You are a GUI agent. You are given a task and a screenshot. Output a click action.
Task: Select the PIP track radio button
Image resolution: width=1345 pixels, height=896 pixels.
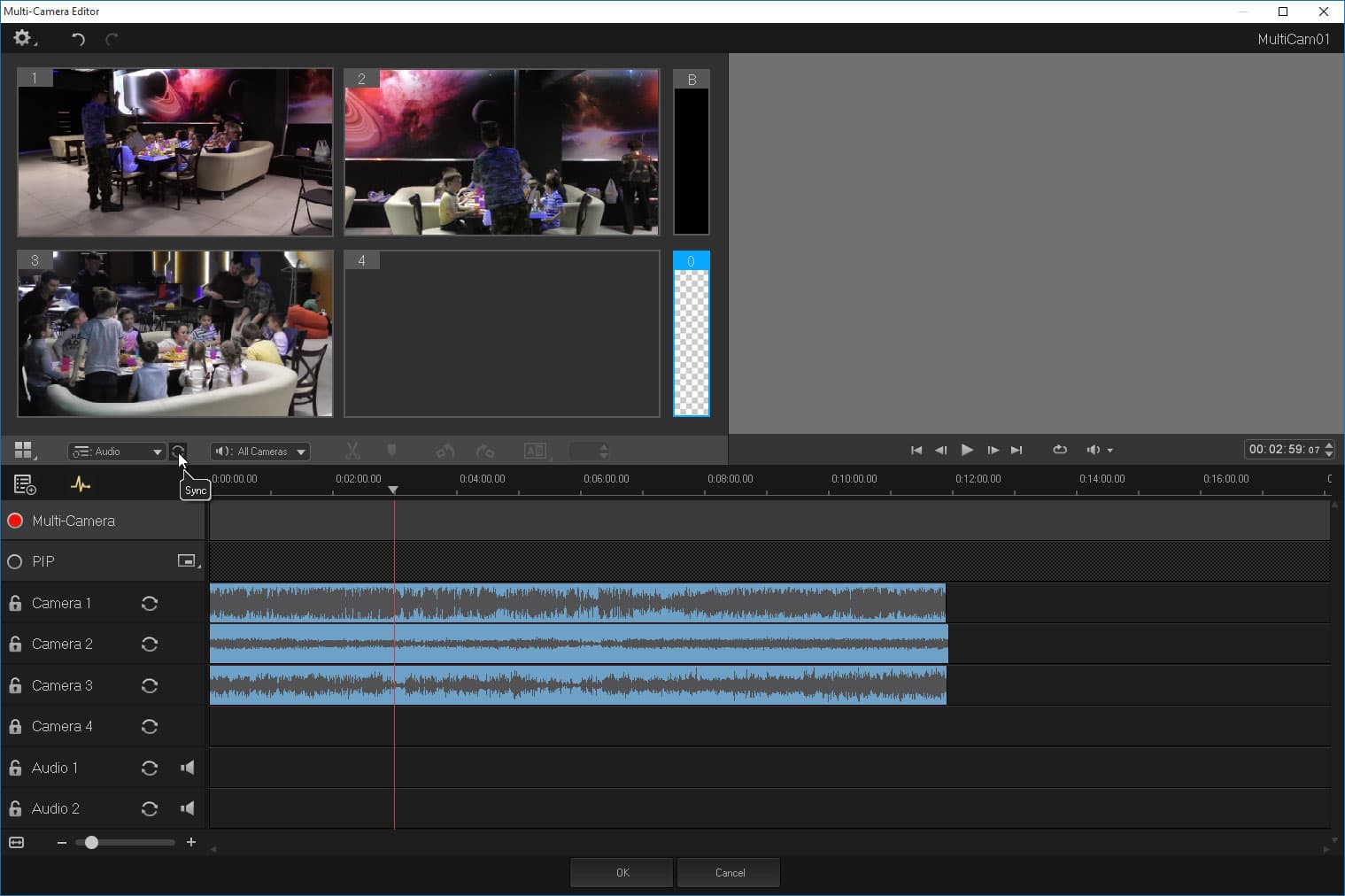[15, 561]
